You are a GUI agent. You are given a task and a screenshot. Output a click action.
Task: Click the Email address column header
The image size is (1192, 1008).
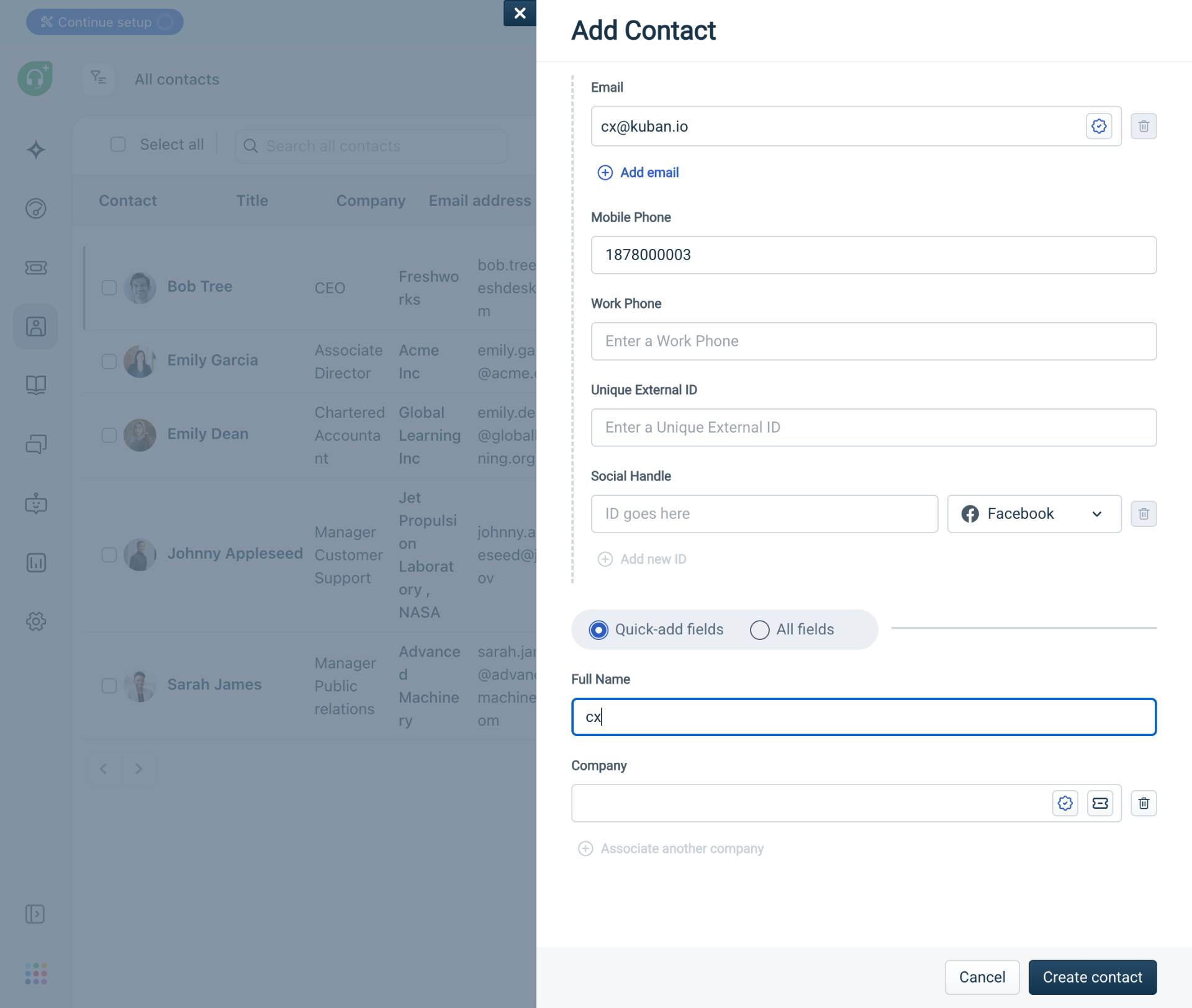click(480, 200)
